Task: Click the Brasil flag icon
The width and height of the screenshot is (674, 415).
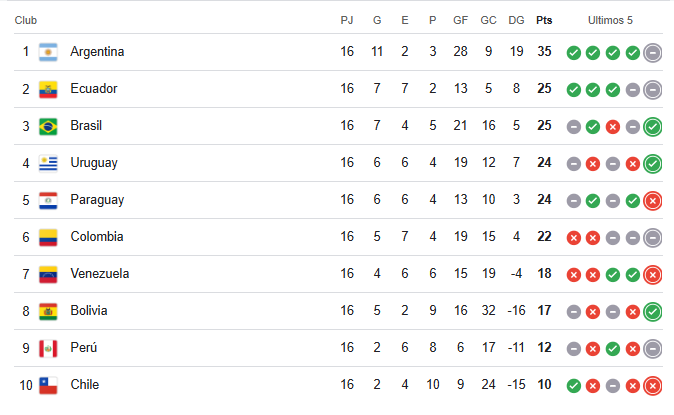Action: tap(48, 126)
